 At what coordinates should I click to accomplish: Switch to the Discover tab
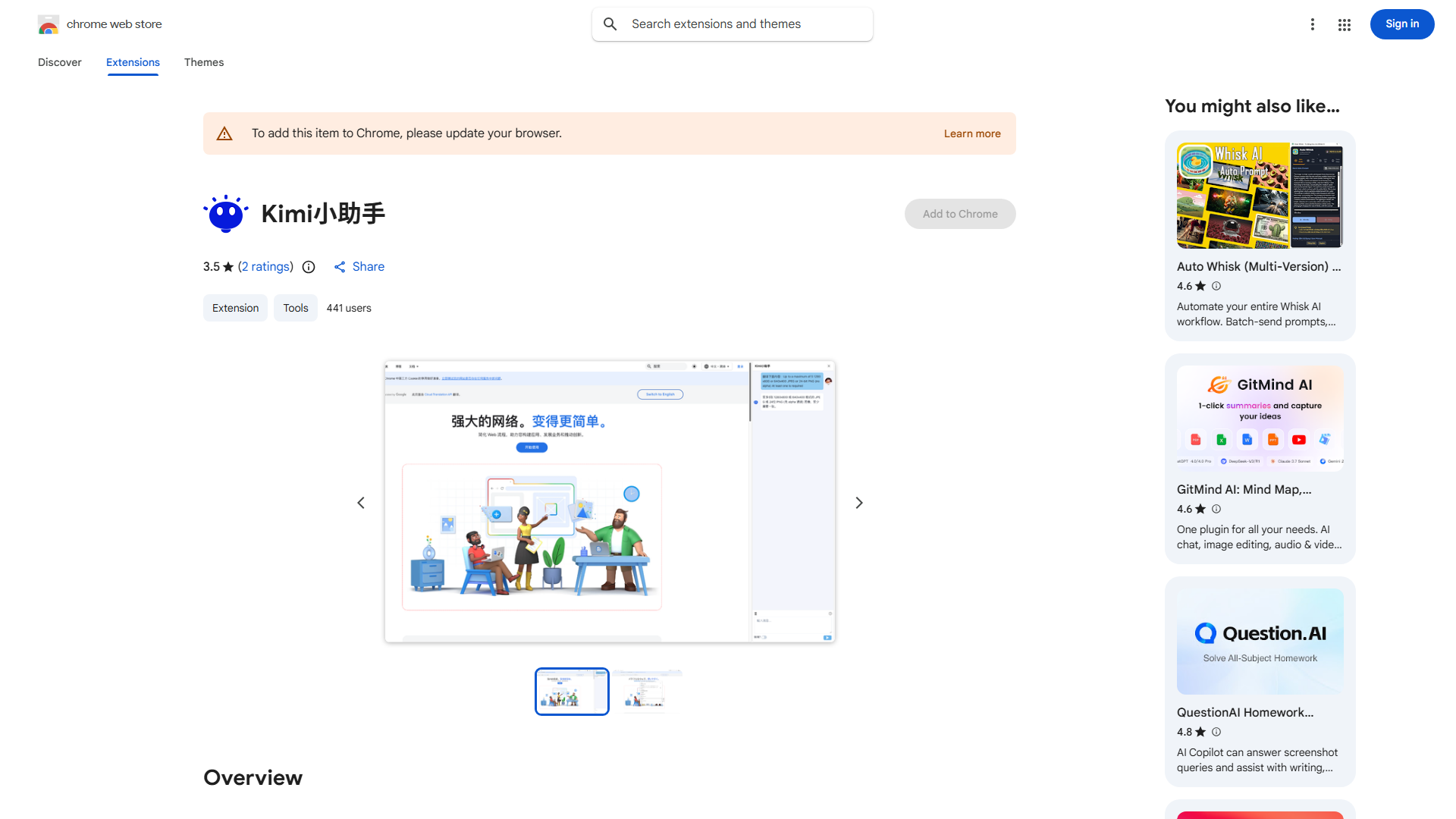tap(59, 62)
